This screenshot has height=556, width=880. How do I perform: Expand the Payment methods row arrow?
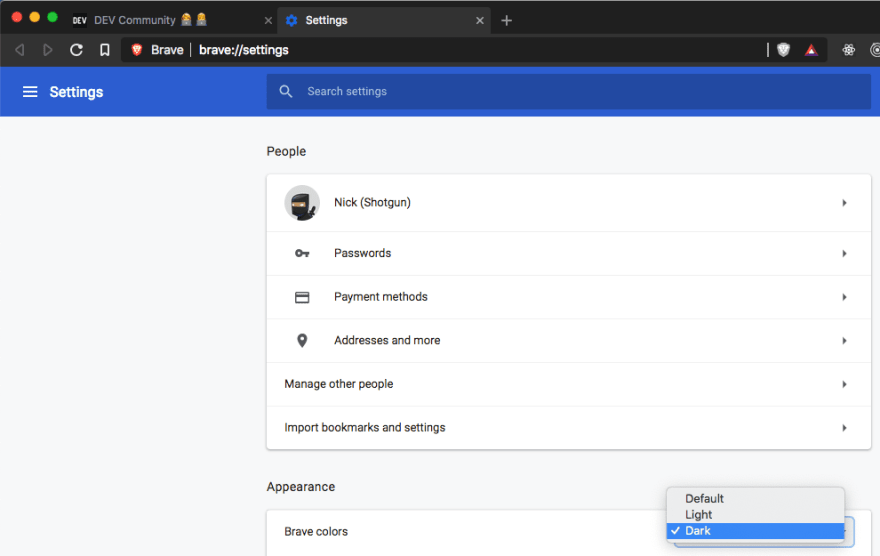[x=844, y=297]
